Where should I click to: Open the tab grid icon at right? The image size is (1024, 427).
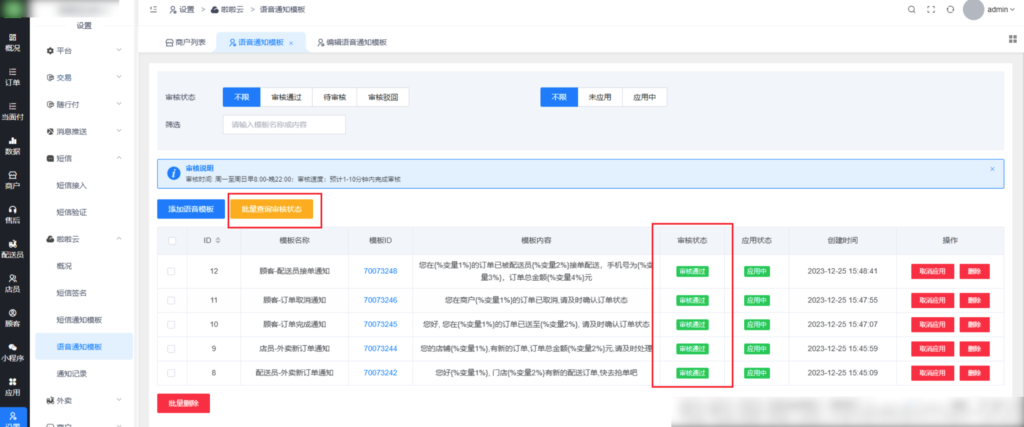(x=1013, y=39)
